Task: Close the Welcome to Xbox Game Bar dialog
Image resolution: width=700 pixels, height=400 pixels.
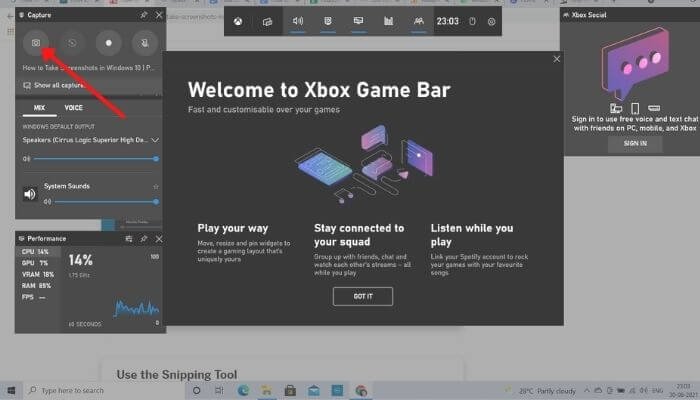Action: [x=557, y=59]
